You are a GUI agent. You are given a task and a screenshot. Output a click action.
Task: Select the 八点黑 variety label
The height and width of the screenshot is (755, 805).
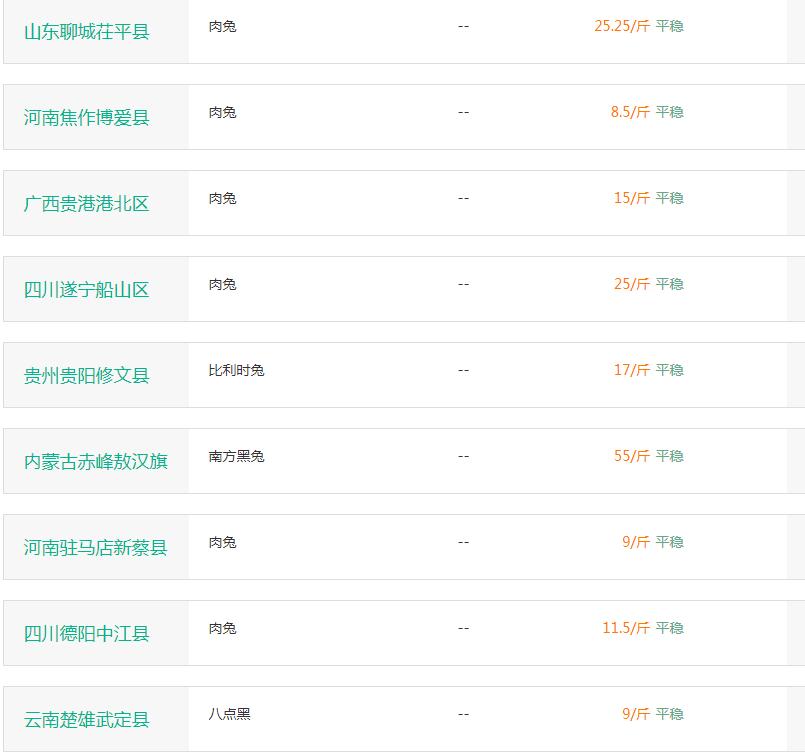[229, 714]
